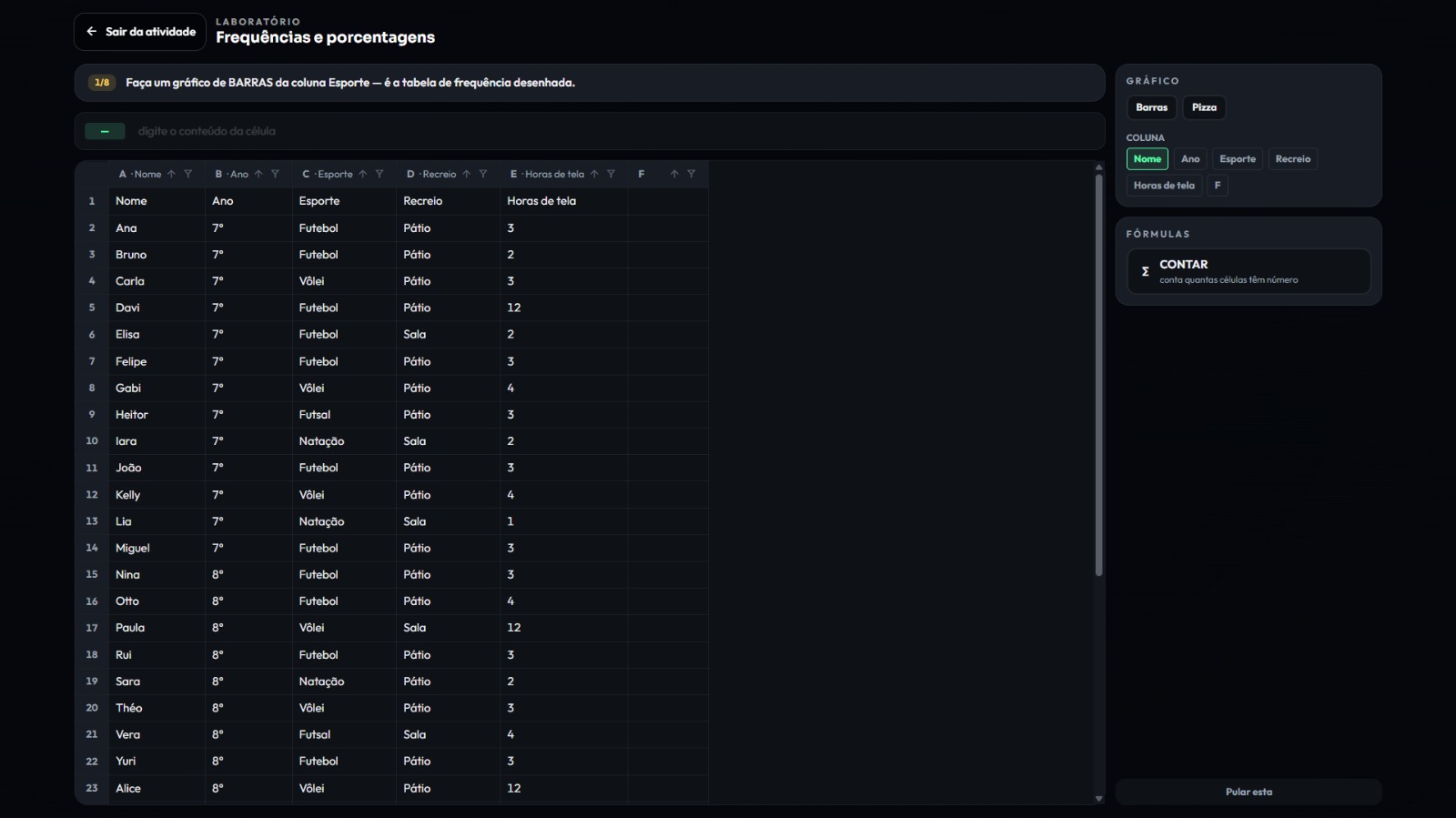Click Horas de tela value in Otto's row
This screenshot has width=1456, height=818.
[563, 601]
